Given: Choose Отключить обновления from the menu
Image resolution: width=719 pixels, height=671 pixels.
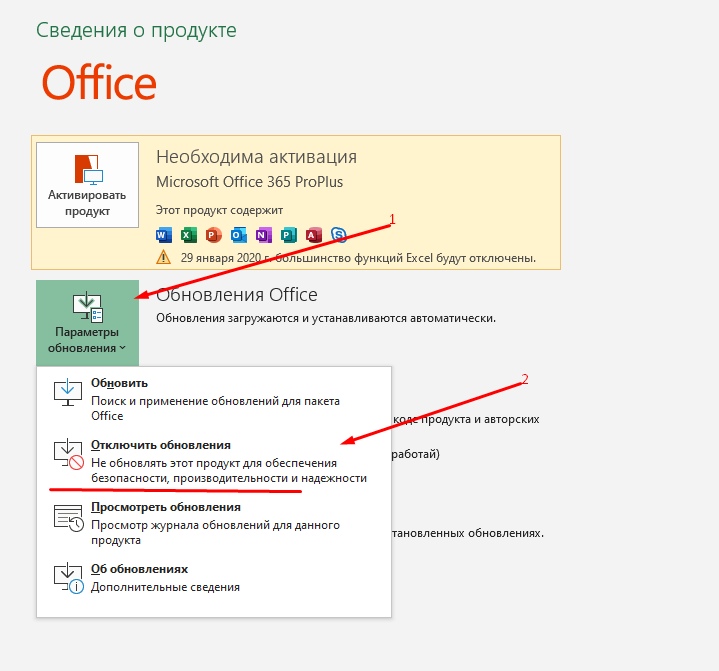Looking at the screenshot, I should point(214,461).
